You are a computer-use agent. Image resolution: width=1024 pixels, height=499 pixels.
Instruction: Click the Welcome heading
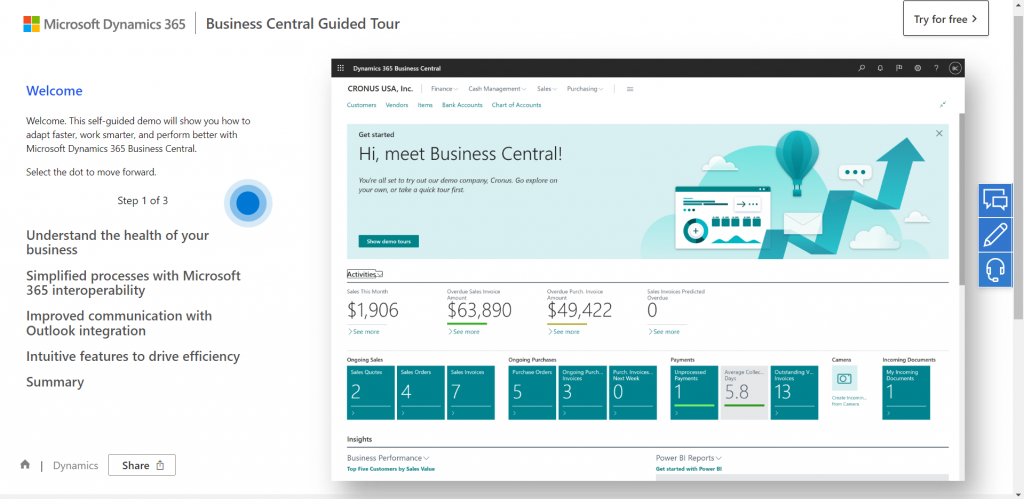[x=54, y=91]
